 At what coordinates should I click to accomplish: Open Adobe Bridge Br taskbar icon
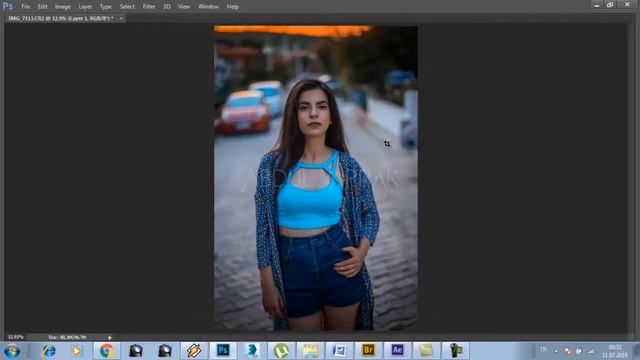click(x=368, y=351)
